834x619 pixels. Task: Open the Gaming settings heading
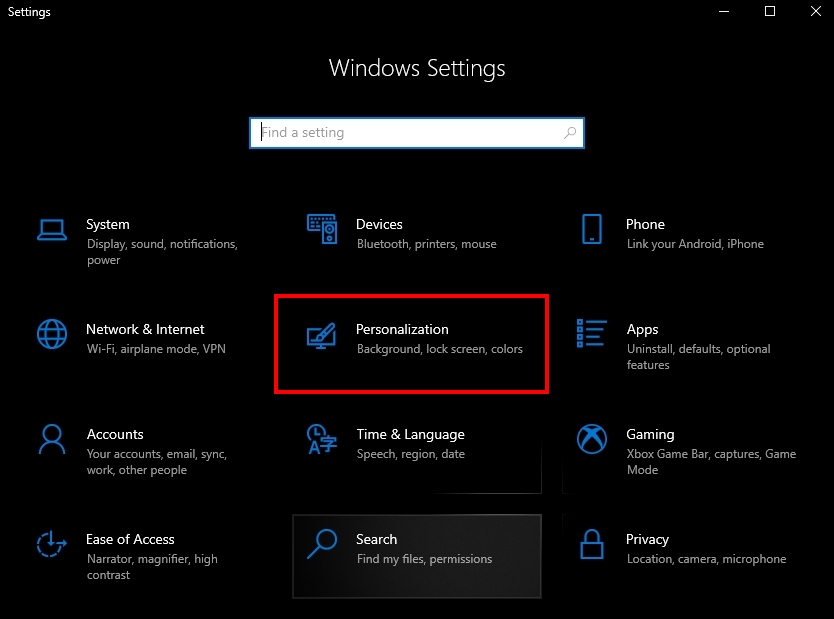(650, 434)
